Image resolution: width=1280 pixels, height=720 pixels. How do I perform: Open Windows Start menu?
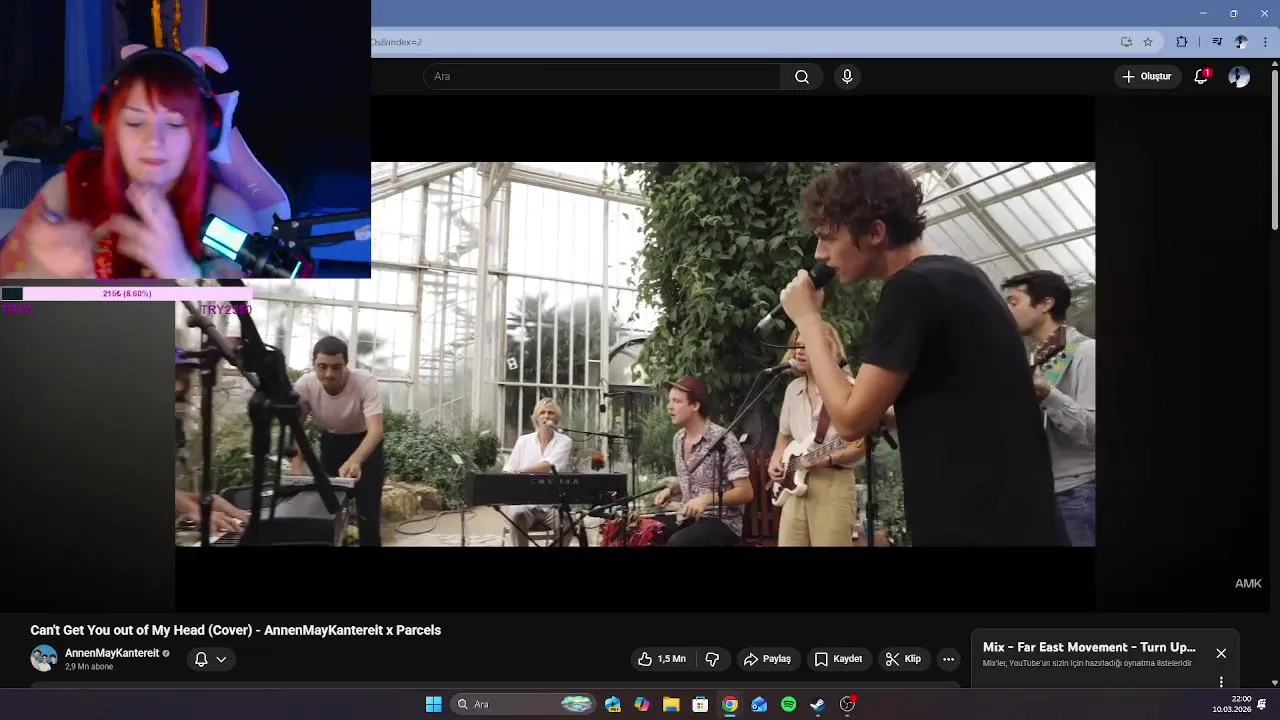tap(434, 704)
